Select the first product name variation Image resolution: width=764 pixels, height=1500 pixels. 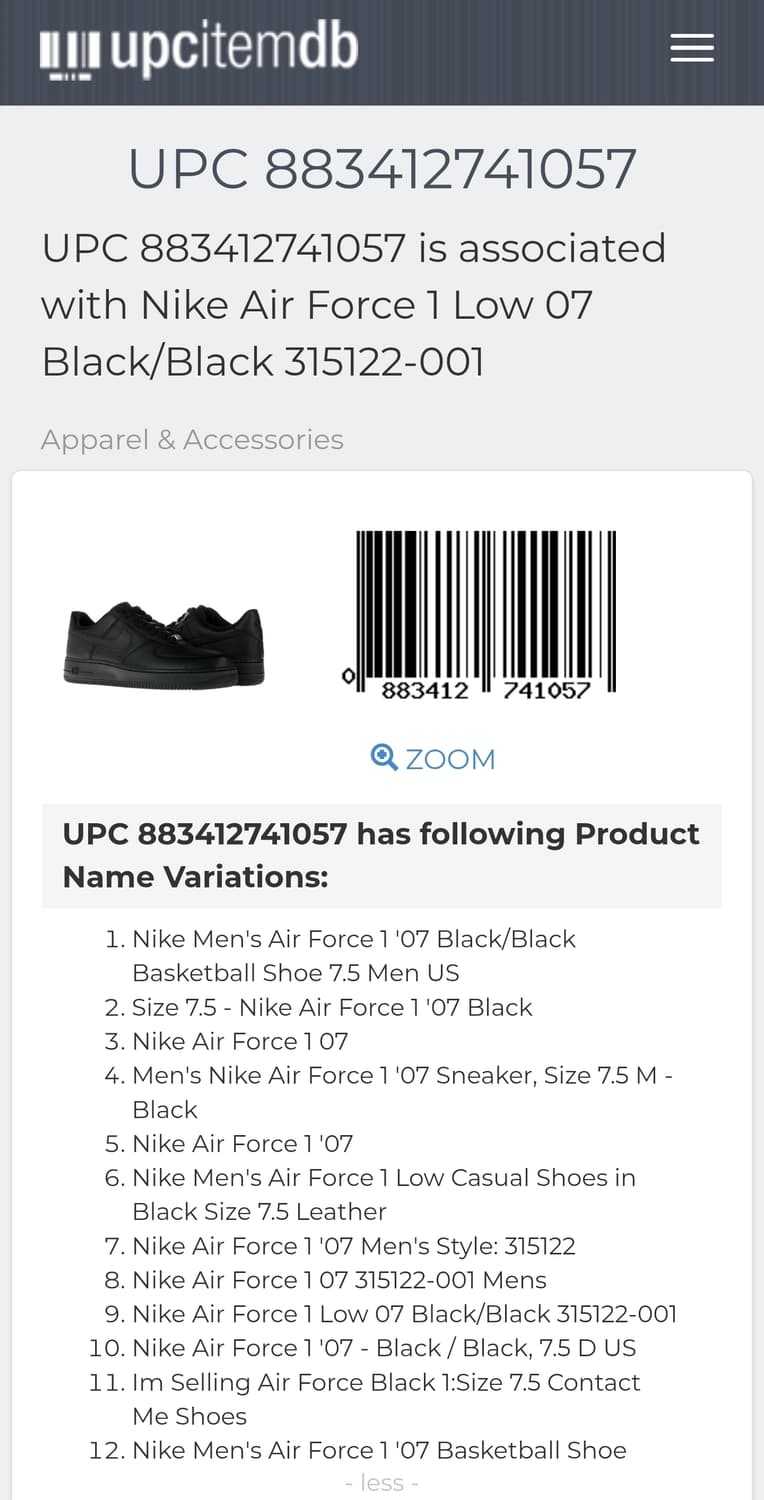[x=354, y=956]
